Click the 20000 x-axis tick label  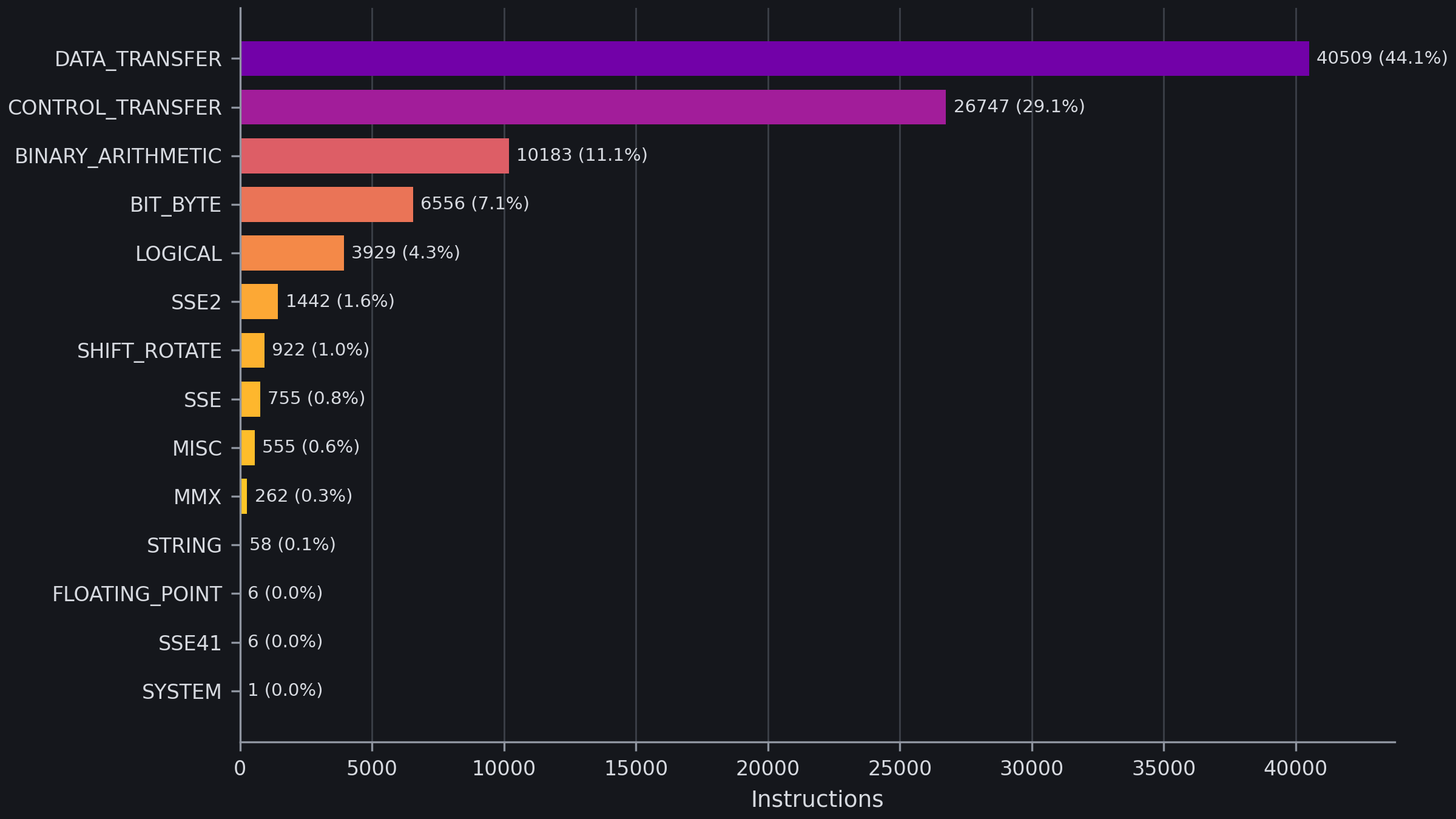pos(768,769)
